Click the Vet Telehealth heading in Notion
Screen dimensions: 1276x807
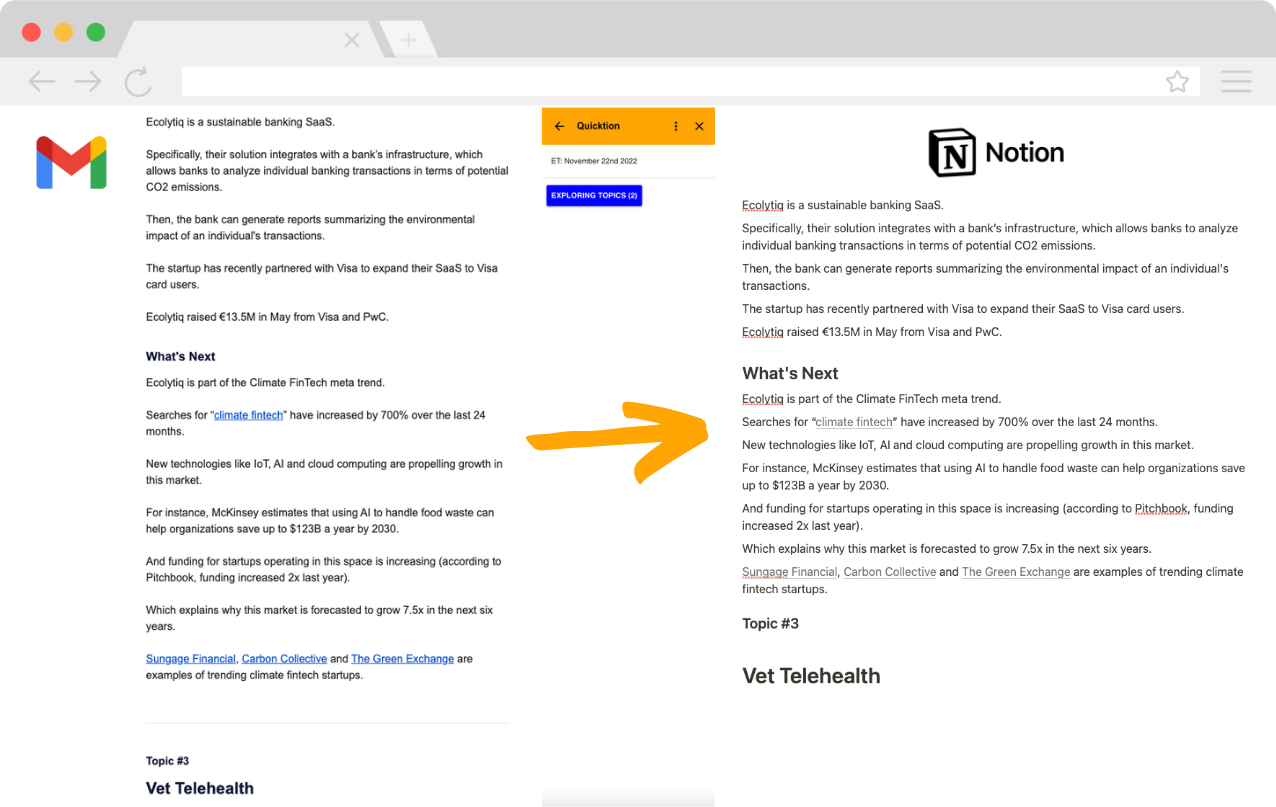tap(811, 676)
